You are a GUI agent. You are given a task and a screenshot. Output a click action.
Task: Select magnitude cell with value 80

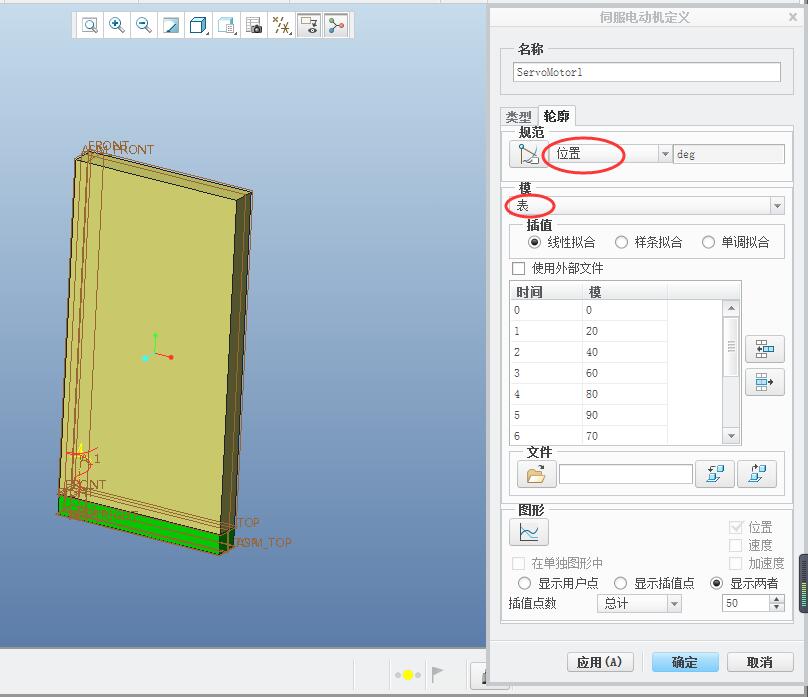pos(625,394)
